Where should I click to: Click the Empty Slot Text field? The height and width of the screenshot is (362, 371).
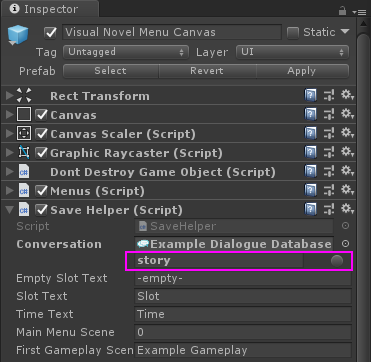pos(243,278)
